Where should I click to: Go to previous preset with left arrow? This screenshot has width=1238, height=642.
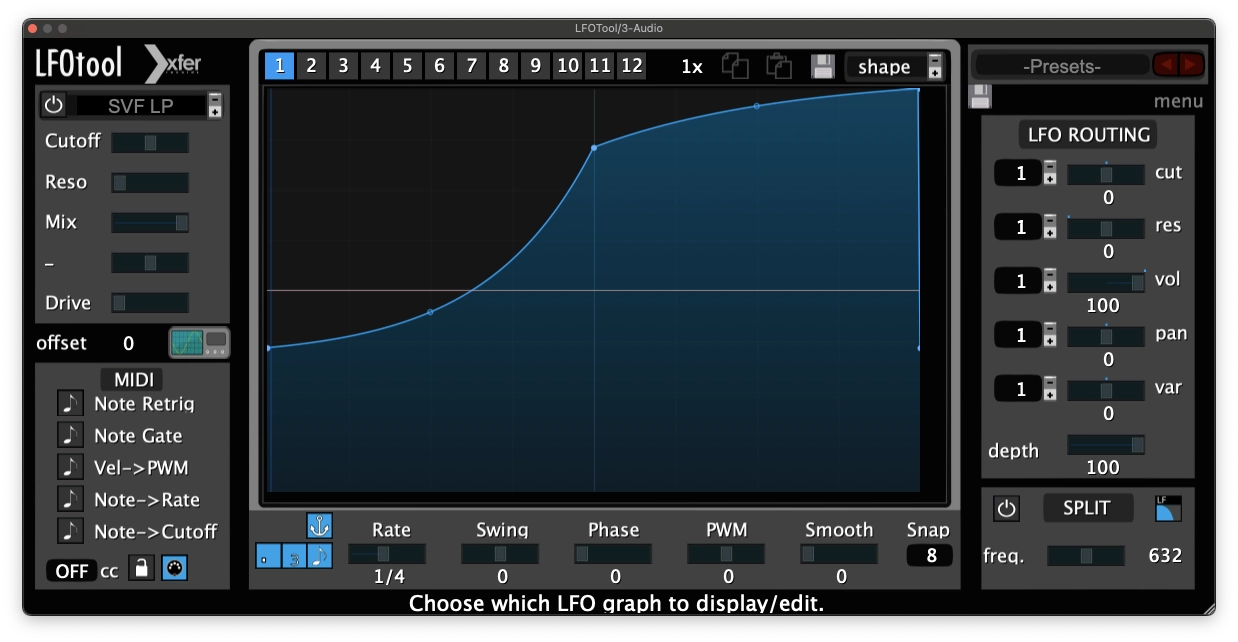[x=1165, y=65]
